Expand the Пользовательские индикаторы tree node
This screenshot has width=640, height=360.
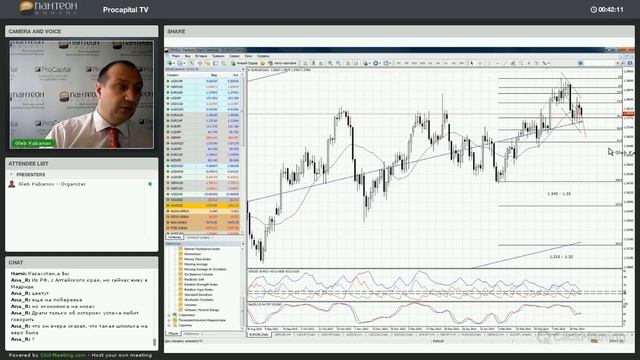pos(169,320)
